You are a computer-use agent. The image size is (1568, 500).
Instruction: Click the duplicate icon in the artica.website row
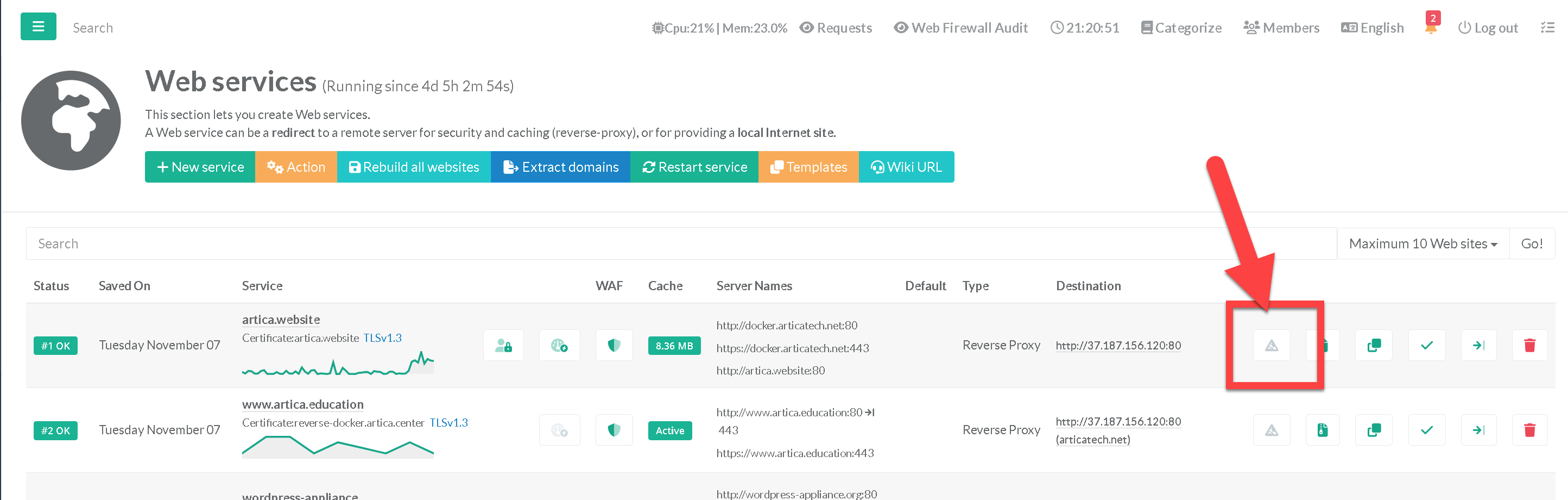click(1373, 345)
